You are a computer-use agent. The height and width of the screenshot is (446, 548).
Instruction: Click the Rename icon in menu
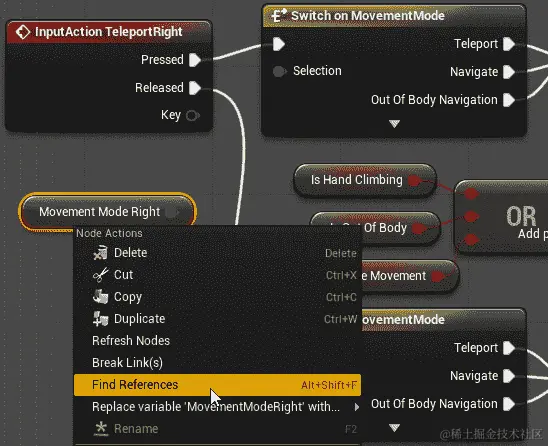pos(101,429)
